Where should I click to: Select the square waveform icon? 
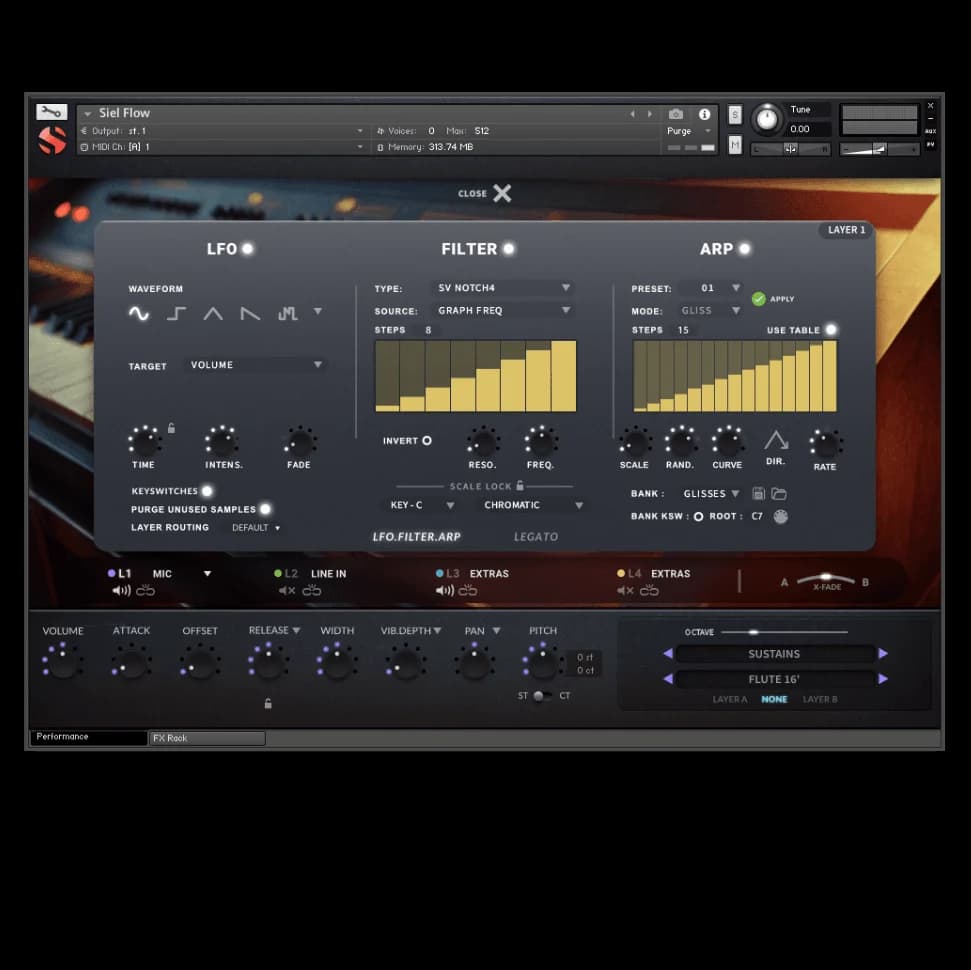point(176,314)
